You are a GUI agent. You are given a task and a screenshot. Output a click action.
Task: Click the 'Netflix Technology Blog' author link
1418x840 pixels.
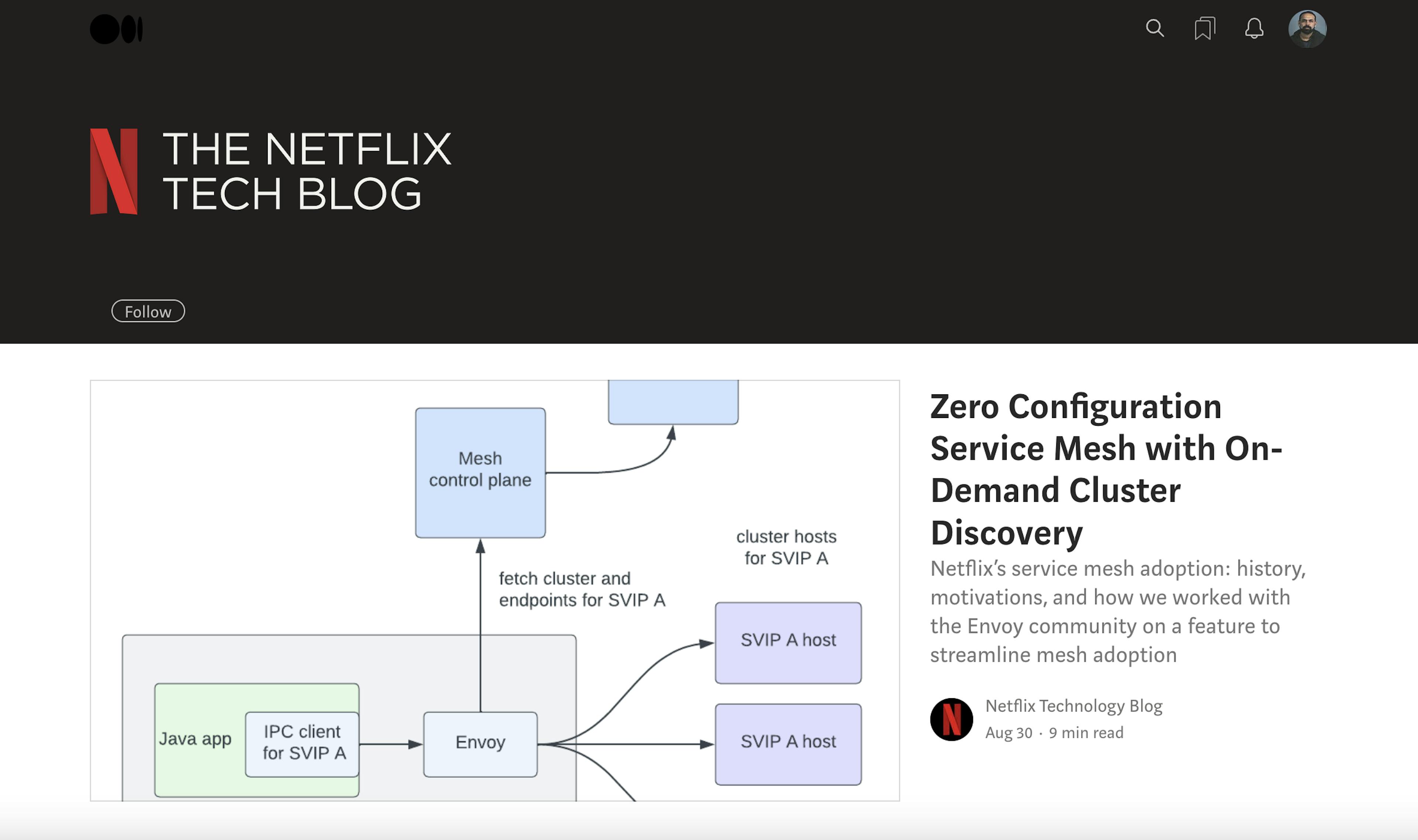click(x=1073, y=707)
